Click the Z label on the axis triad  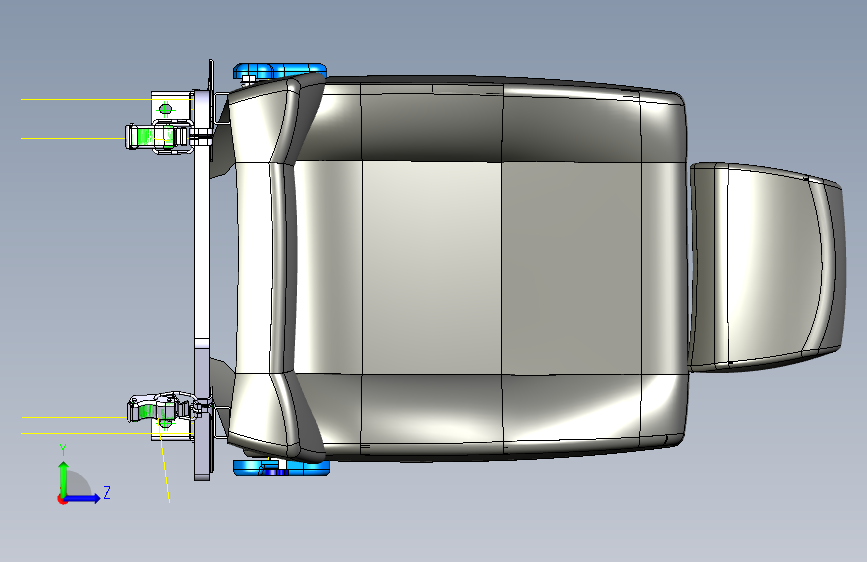107,492
